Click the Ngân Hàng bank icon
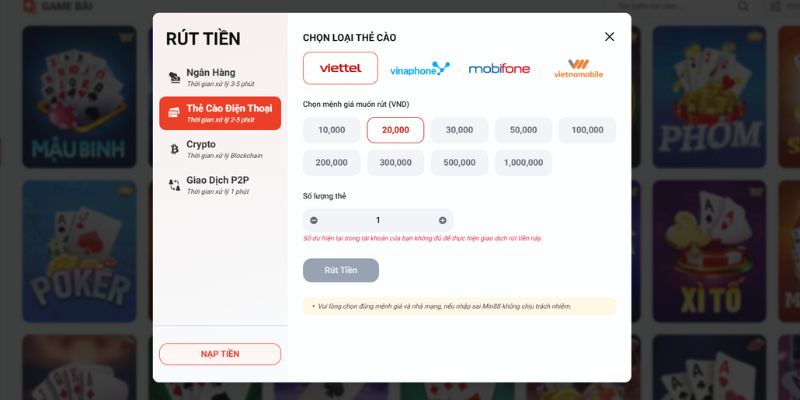Viewport: 800px width, 400px height. [175, 77]
